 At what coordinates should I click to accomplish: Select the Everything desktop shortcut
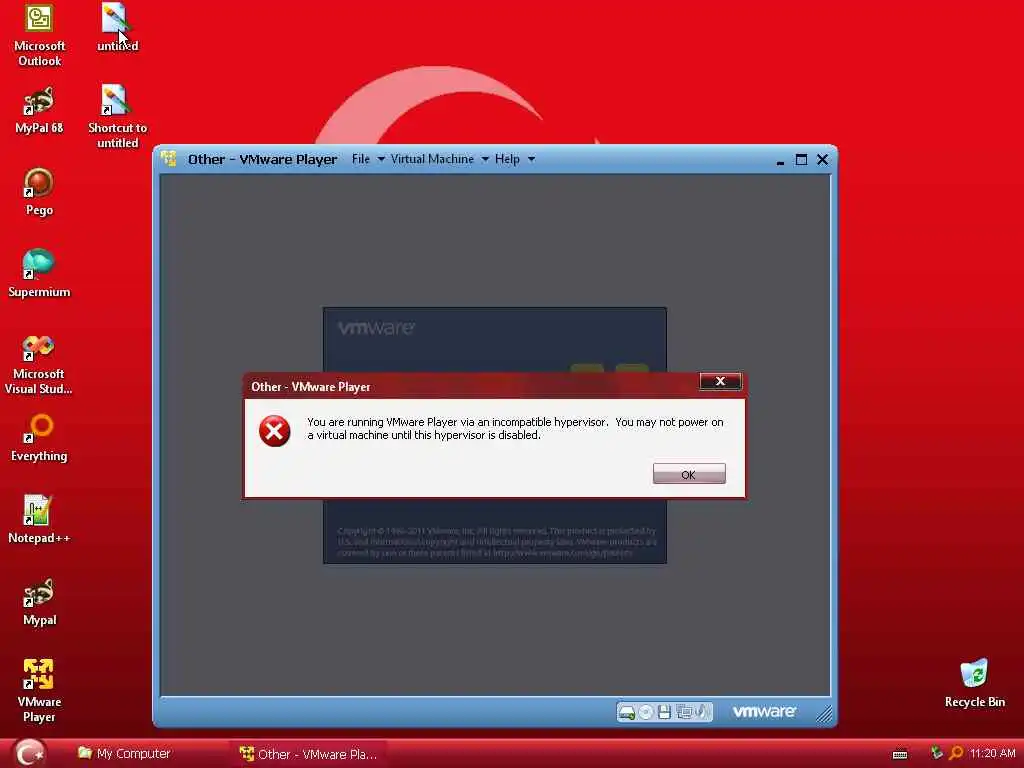[x=39, y=438]
